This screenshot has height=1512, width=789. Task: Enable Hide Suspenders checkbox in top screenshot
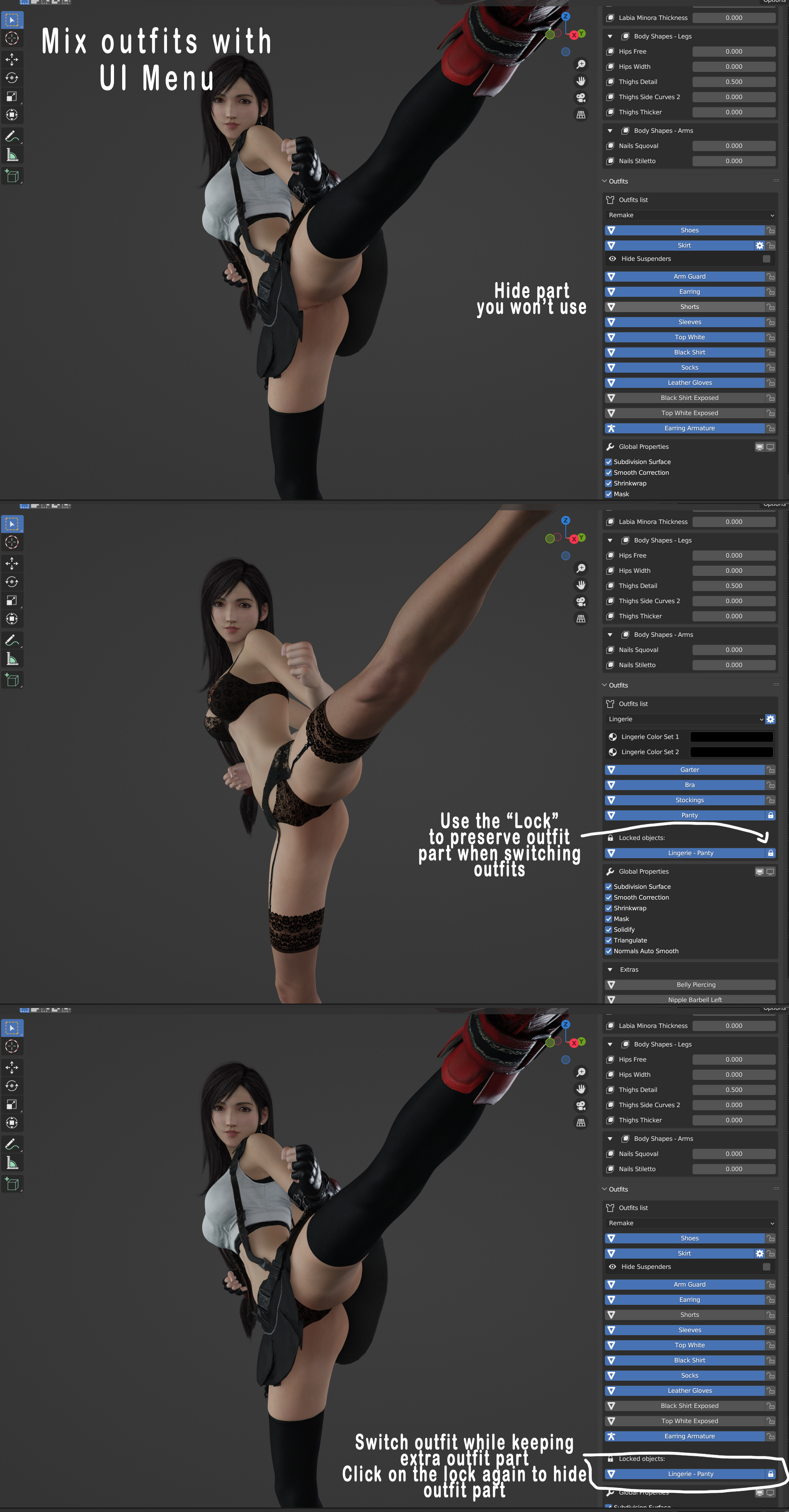766,259
